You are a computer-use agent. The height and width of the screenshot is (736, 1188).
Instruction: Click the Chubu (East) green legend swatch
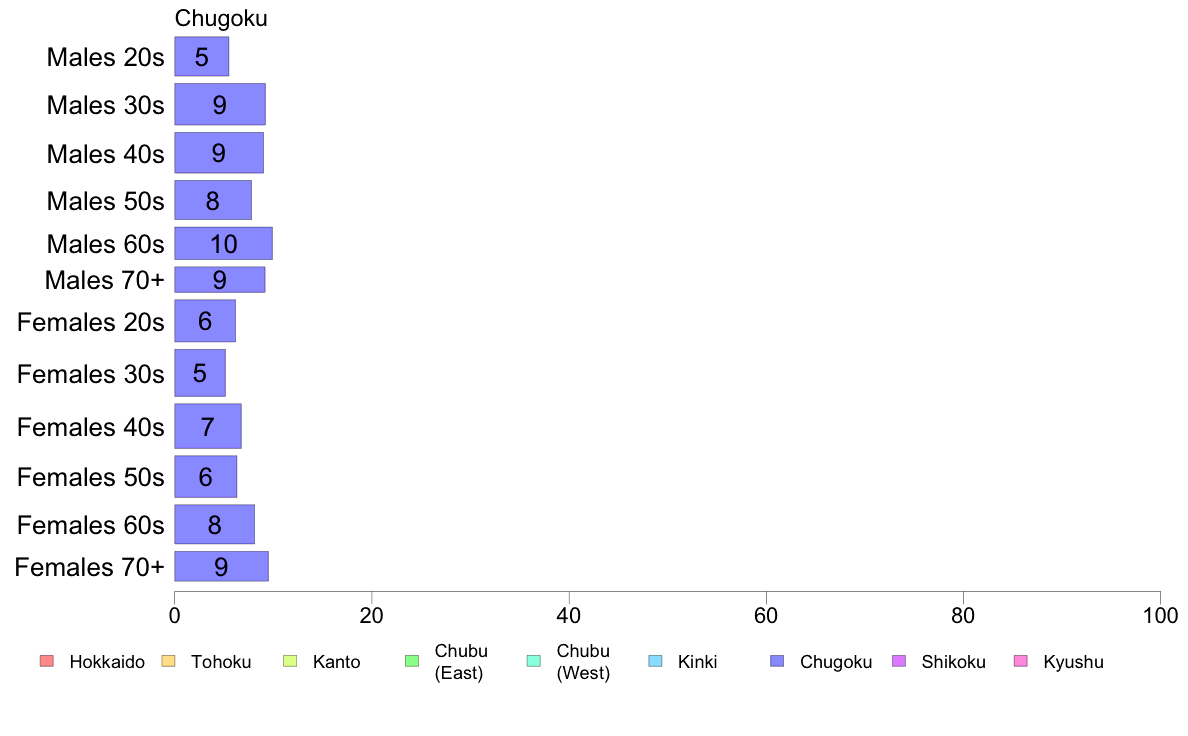coord(411,661)
